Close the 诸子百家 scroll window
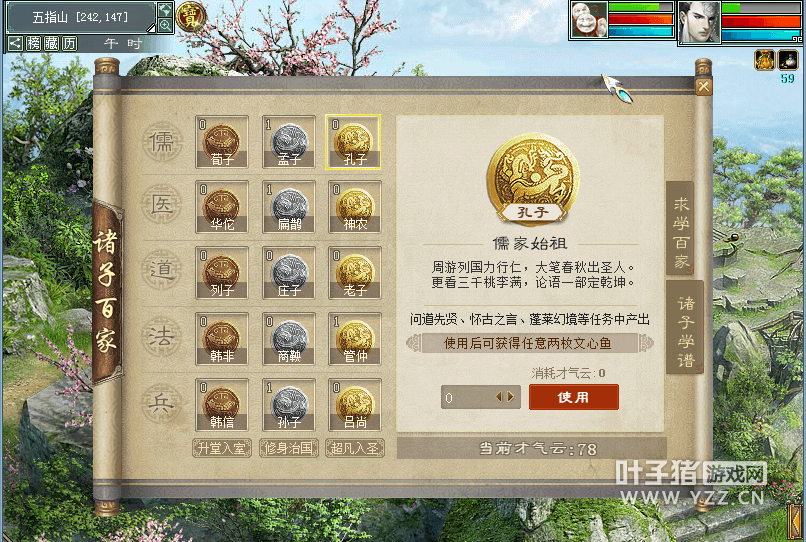Image resolution: width=806 pixels, height=542 pixels. click(704, 87)
